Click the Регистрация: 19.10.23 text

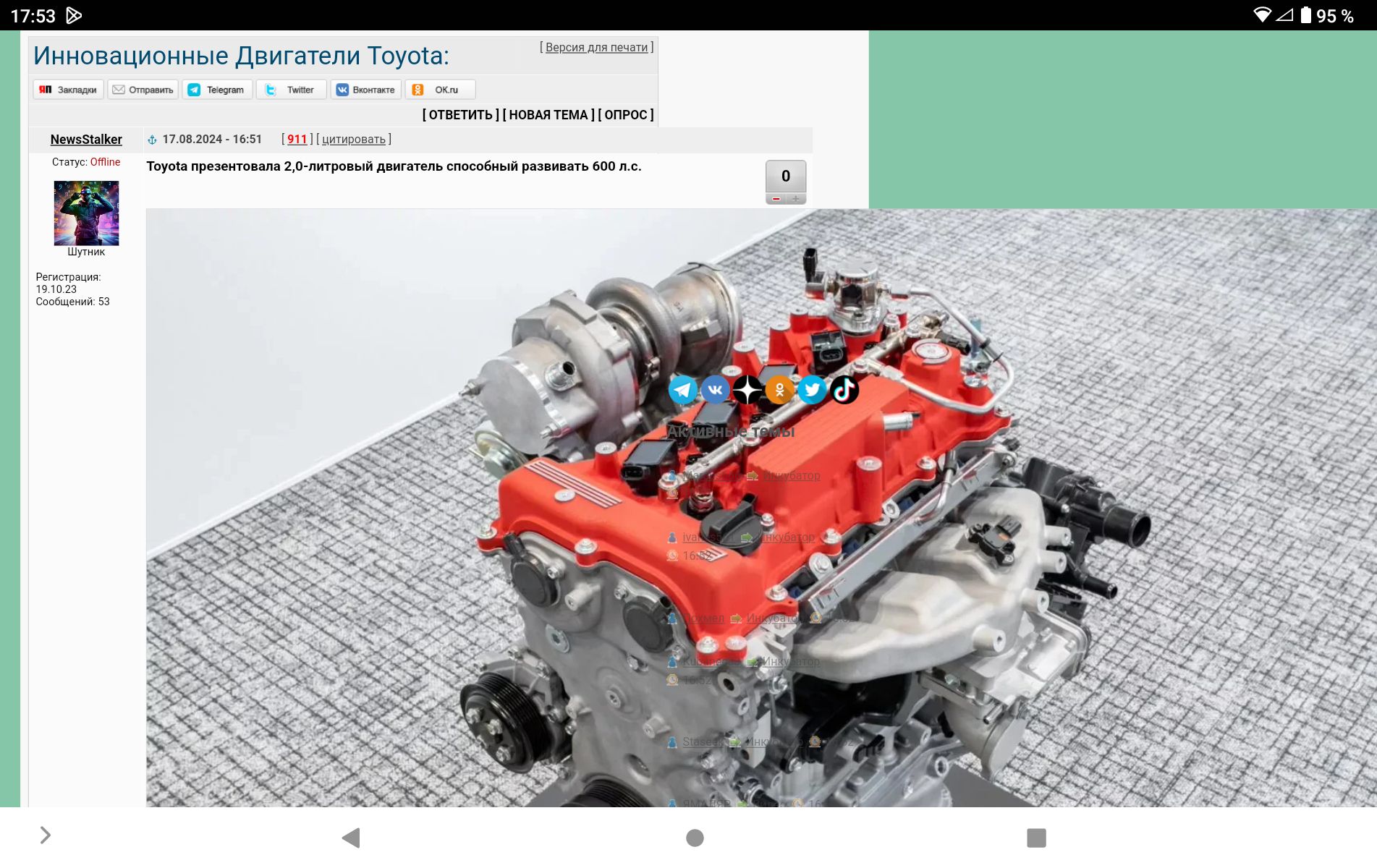[68, 283]
